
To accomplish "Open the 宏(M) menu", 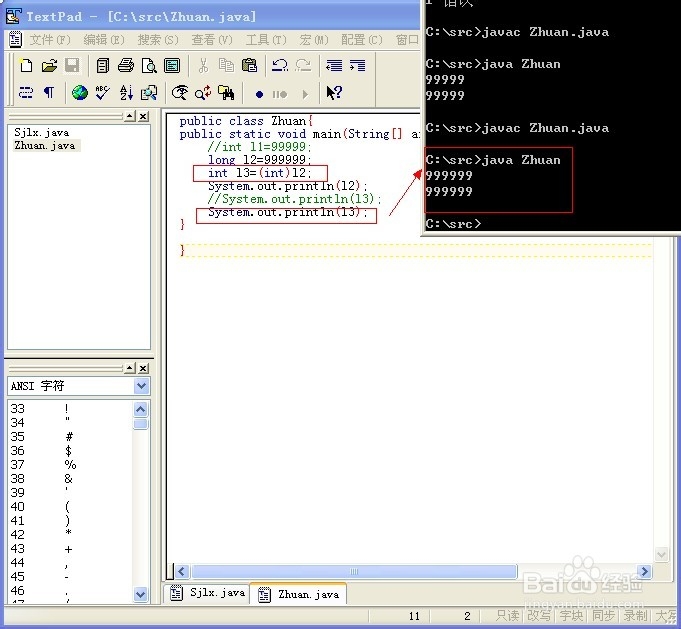I will point(314,40).
